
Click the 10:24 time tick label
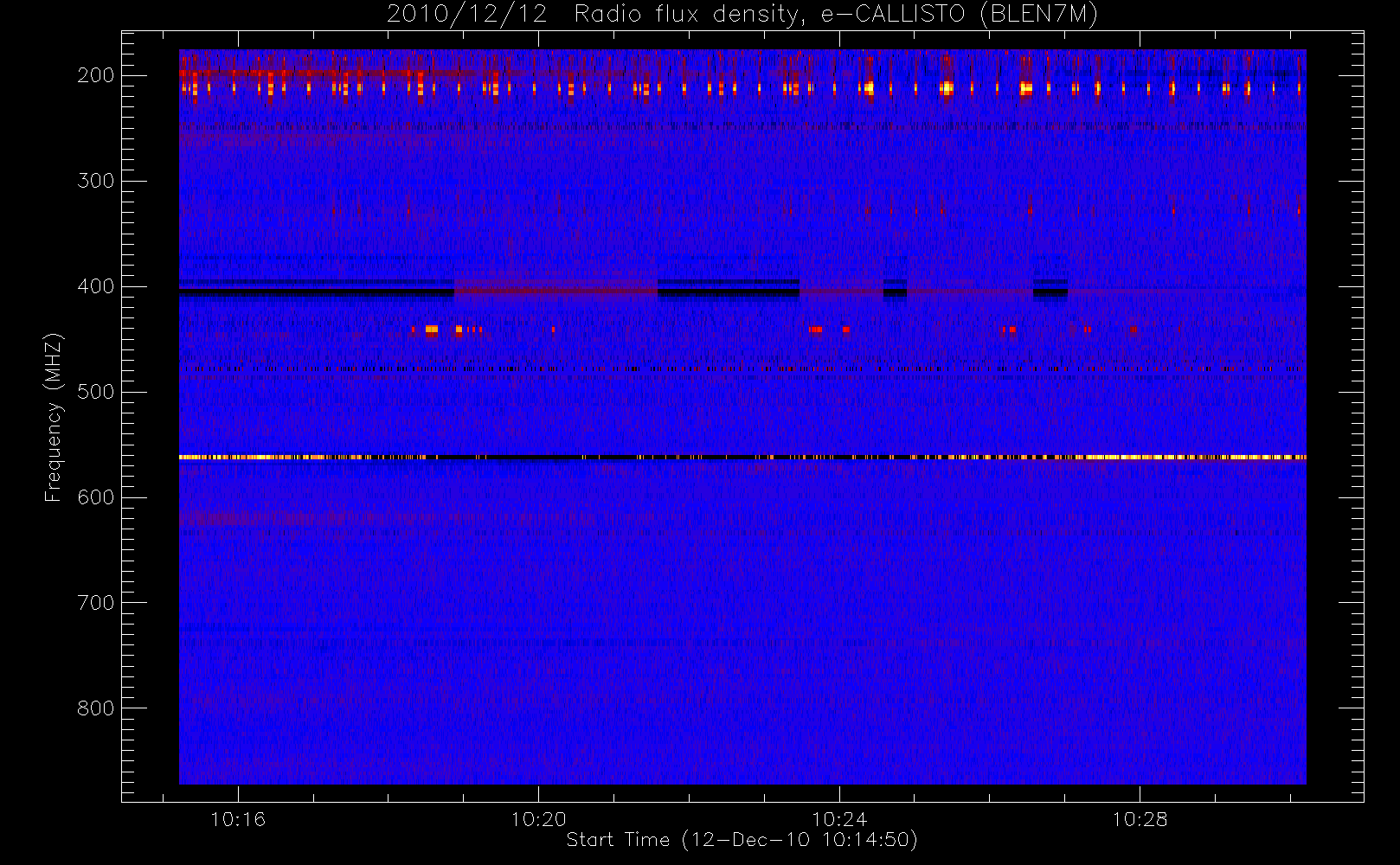[x=838, y=818]
